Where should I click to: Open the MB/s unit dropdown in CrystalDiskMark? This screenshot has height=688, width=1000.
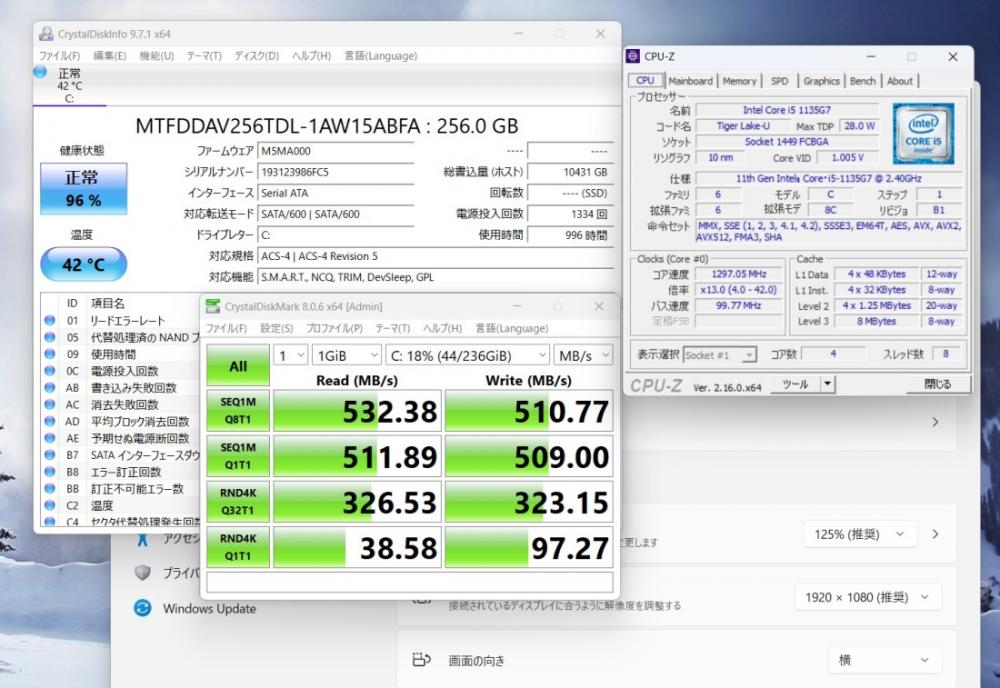(x=582, y=355)
